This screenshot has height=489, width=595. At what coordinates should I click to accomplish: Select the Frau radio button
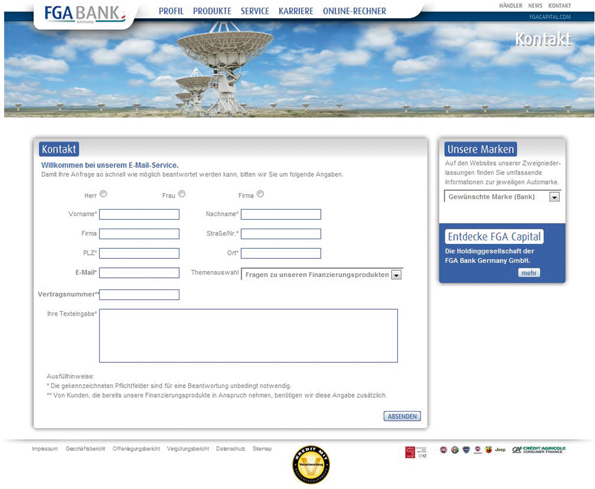point(182,194)
